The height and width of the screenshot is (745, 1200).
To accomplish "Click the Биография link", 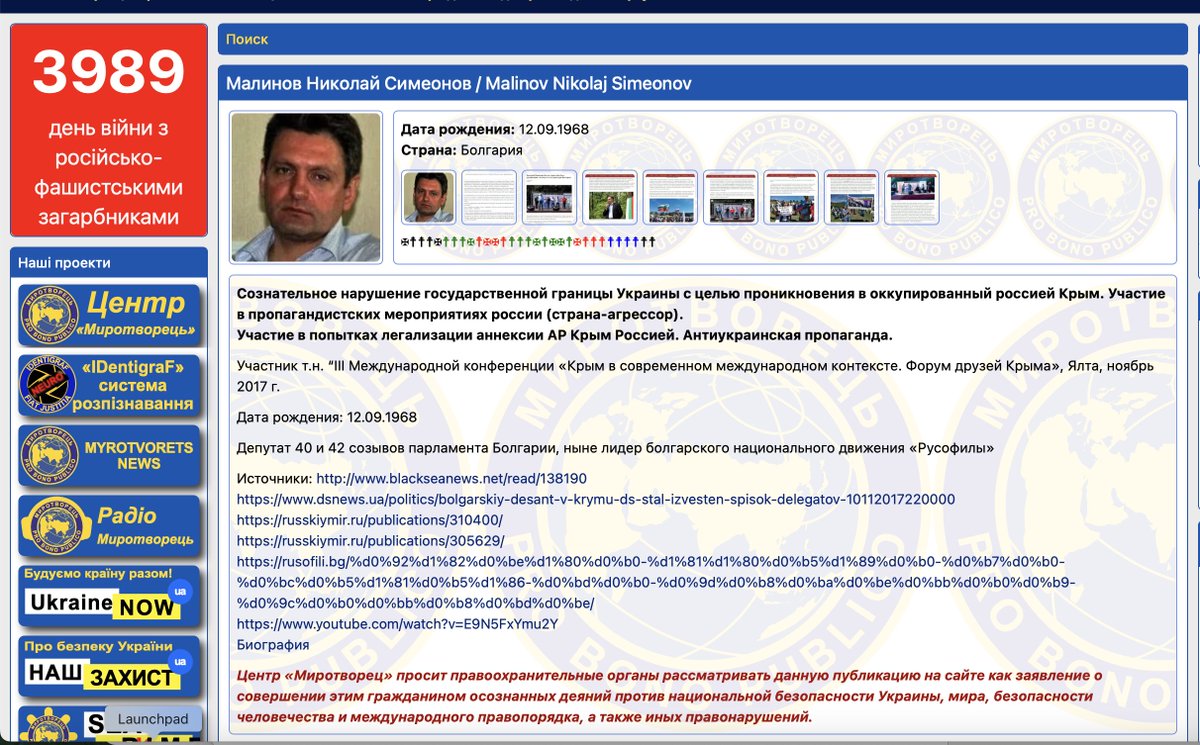I will click(273, 645).
